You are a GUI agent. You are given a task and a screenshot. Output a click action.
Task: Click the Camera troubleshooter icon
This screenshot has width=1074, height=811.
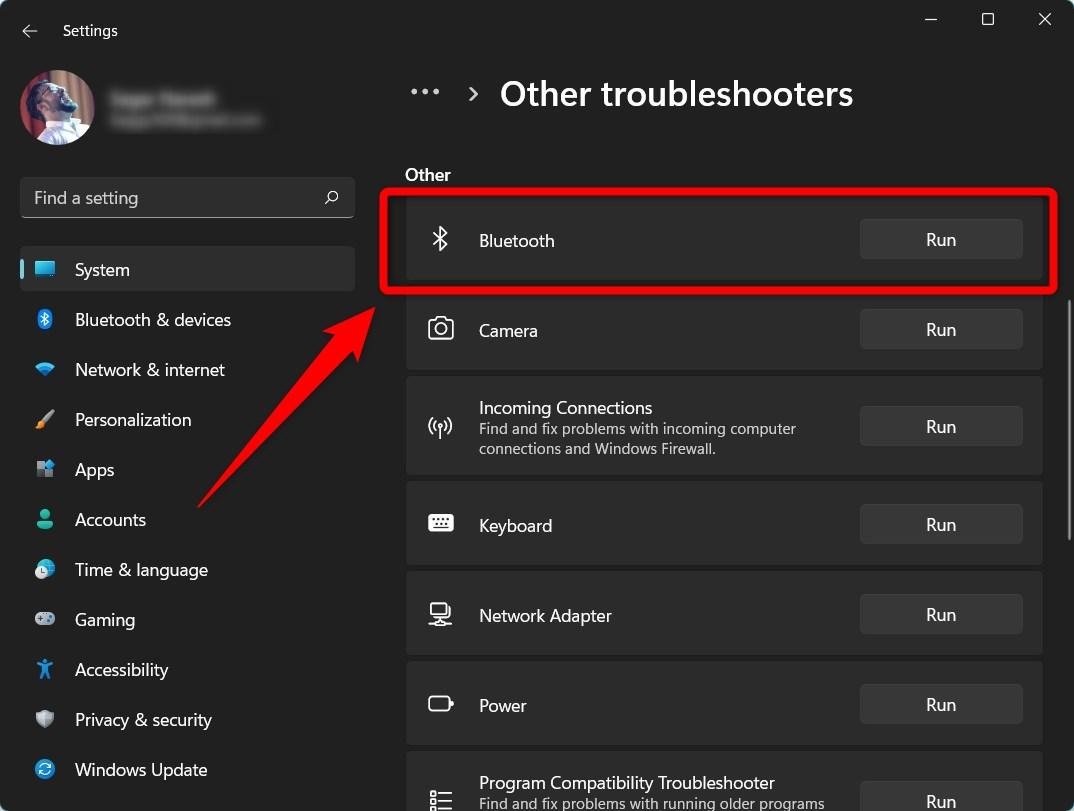[x=441, y=329]
